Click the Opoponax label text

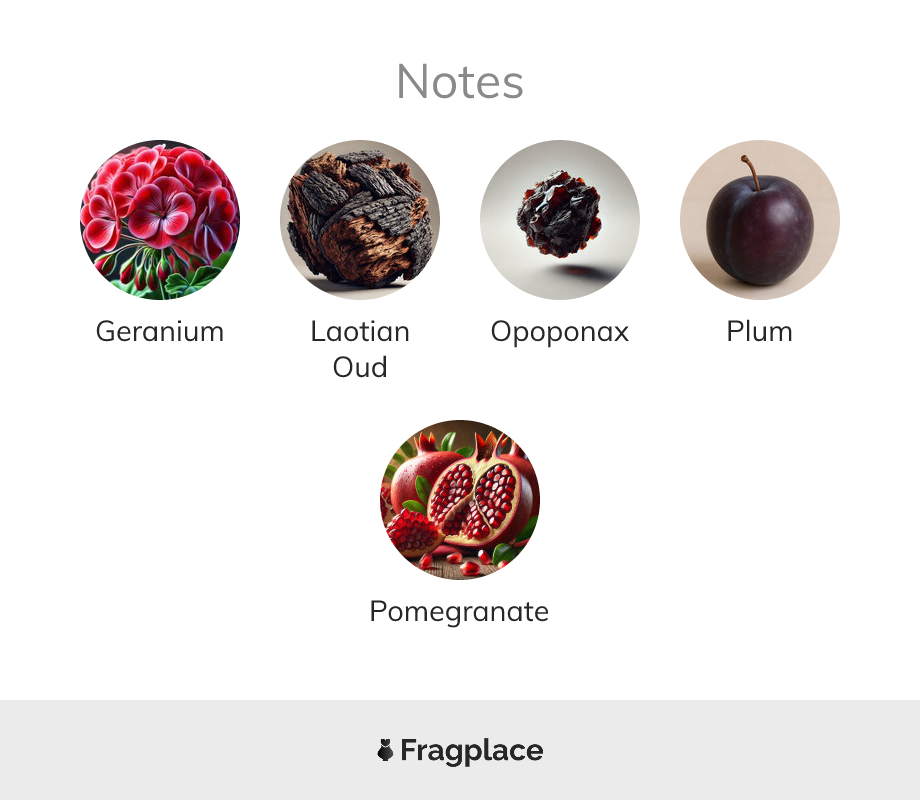pos(560,332)
